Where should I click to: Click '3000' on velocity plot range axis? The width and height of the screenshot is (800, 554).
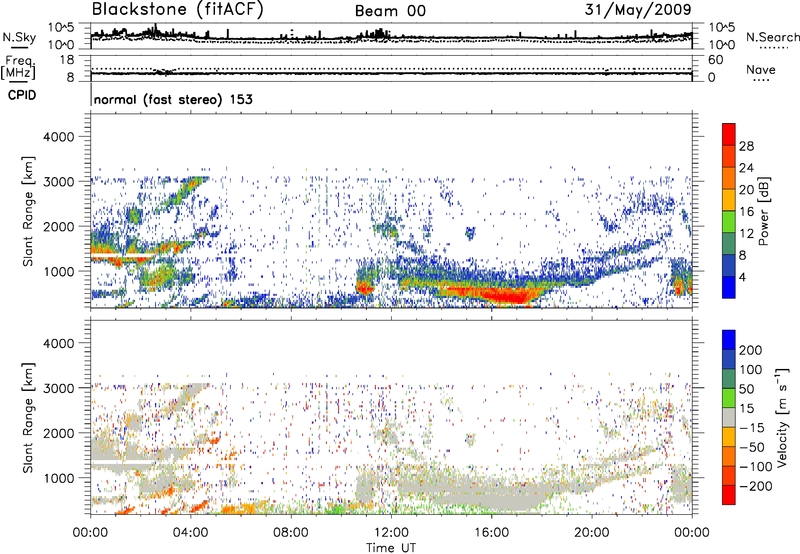[59, 388]
